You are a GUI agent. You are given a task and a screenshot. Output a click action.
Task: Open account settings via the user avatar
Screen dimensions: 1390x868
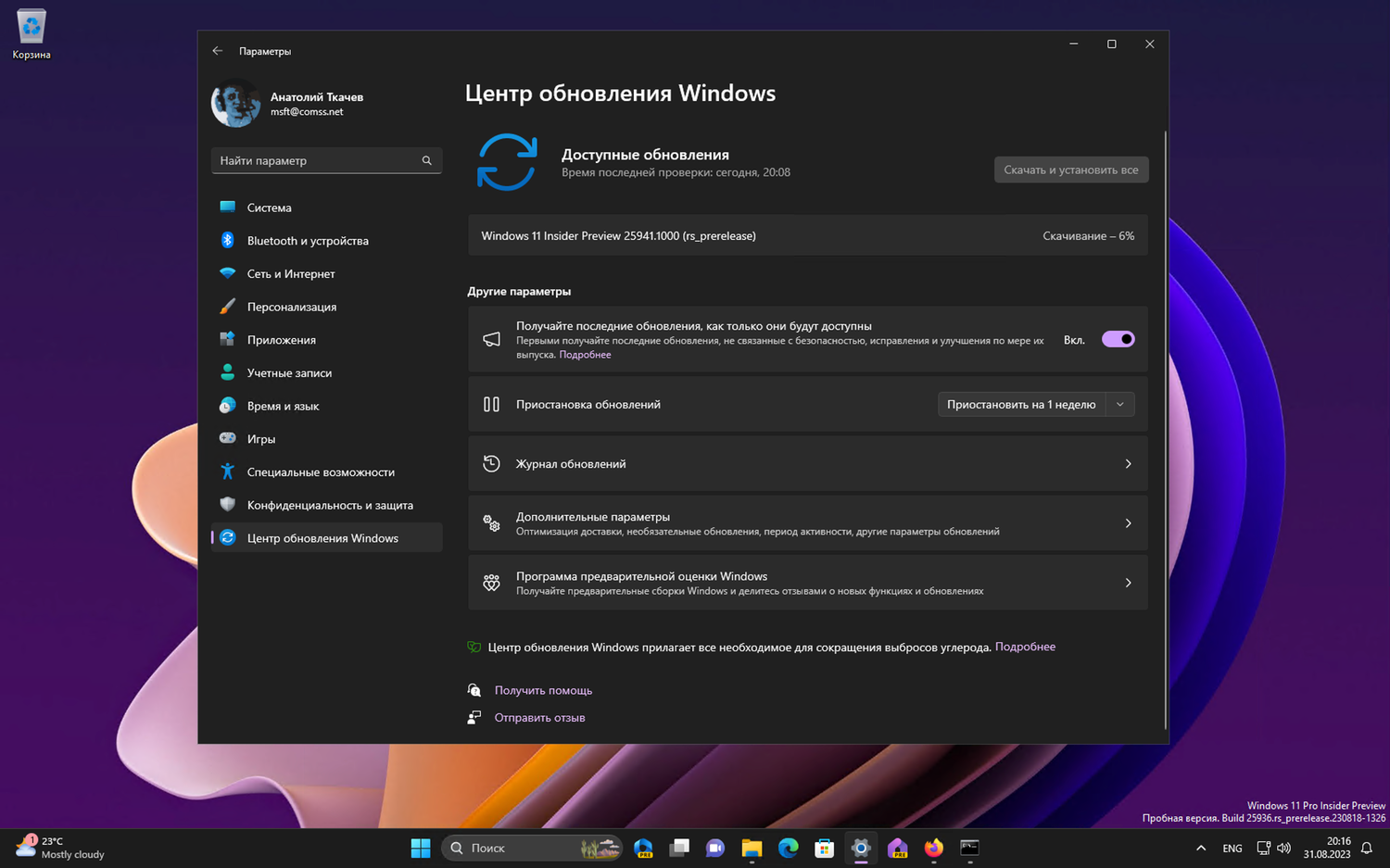click(234, 103)
